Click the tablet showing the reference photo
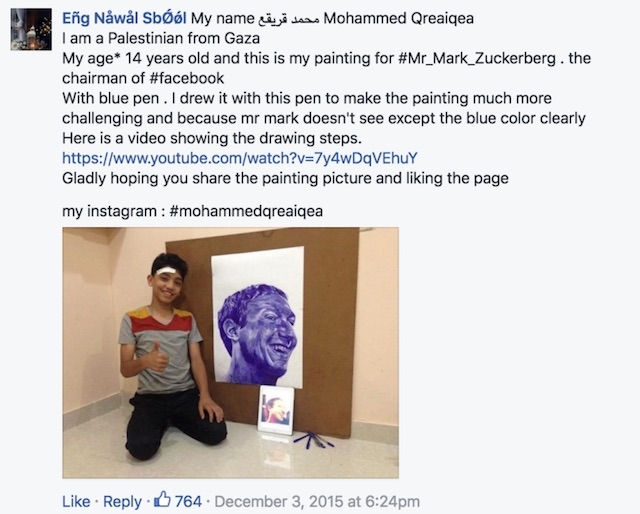 click(x=276, y=410)
